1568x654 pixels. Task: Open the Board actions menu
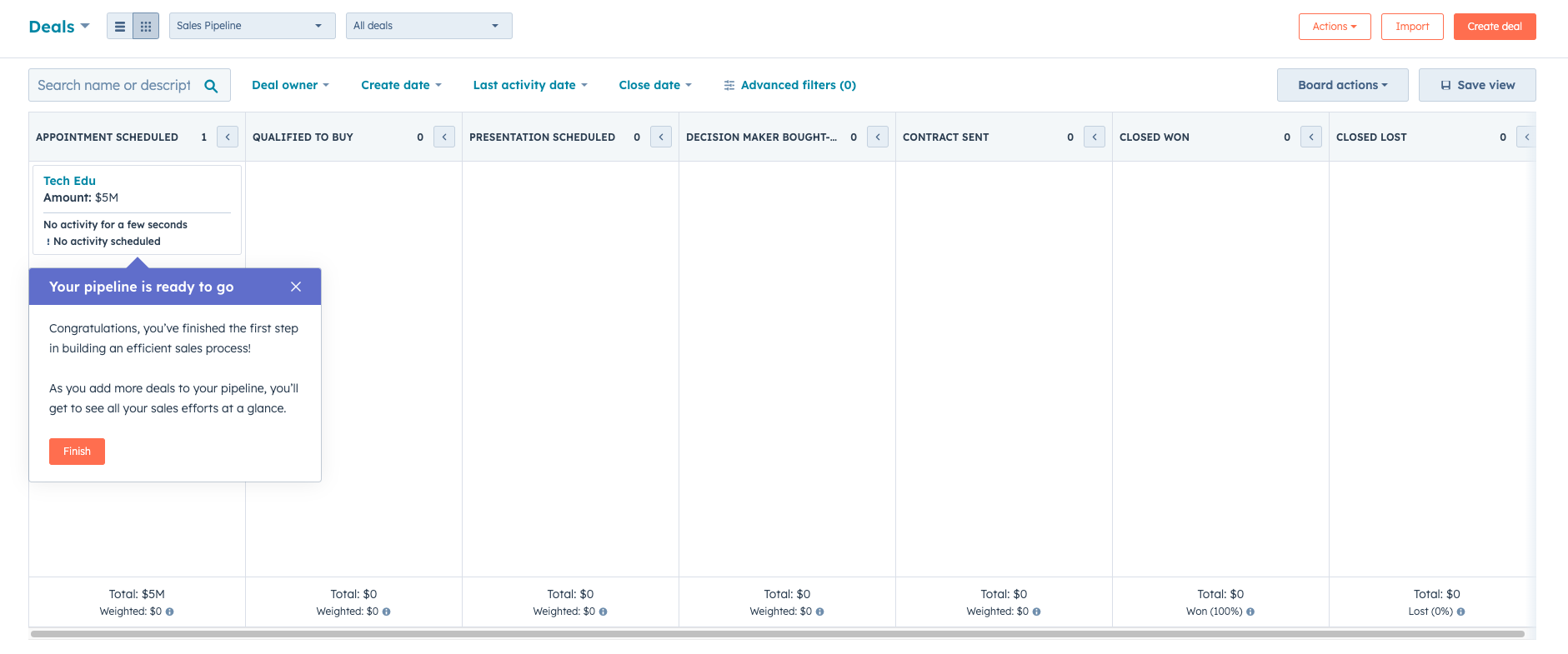1342,85
